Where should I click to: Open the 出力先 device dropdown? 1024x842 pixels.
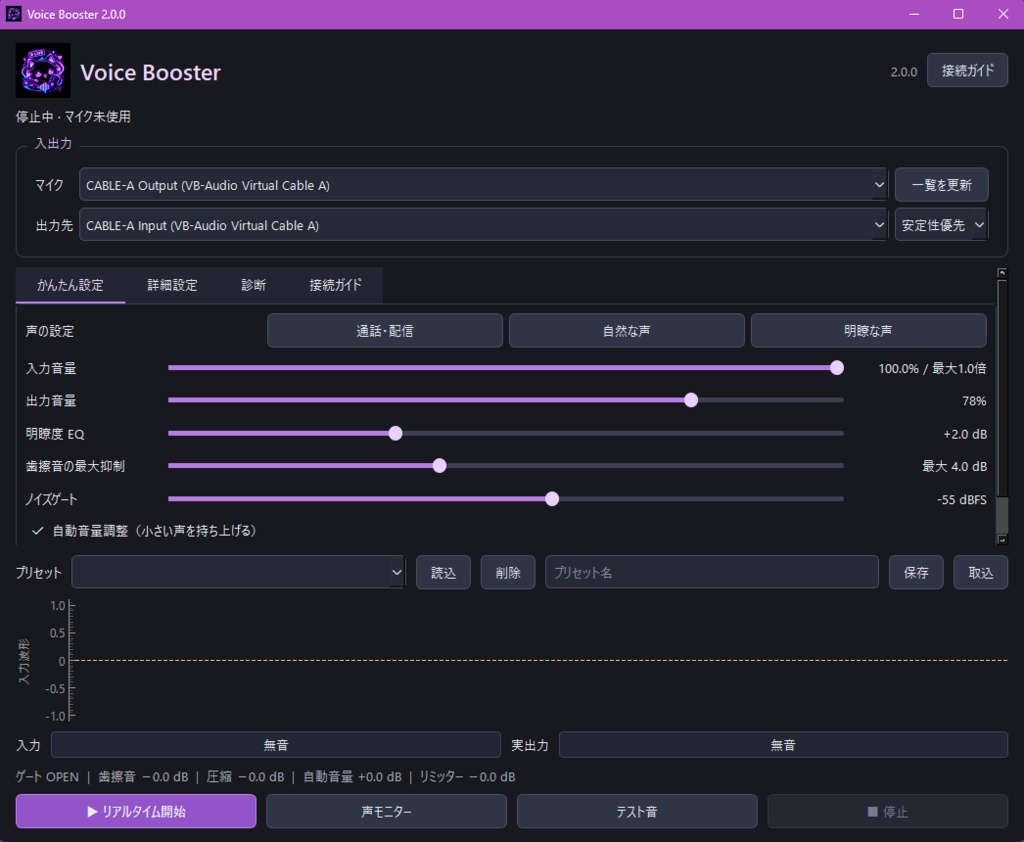[483, 225]
